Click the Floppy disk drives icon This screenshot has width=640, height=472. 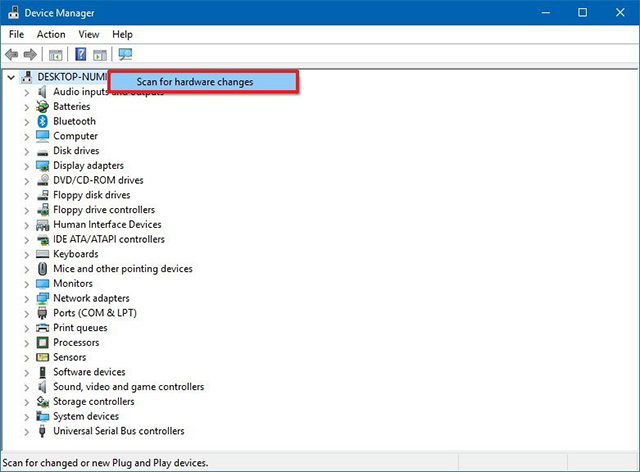coord(42,195)
